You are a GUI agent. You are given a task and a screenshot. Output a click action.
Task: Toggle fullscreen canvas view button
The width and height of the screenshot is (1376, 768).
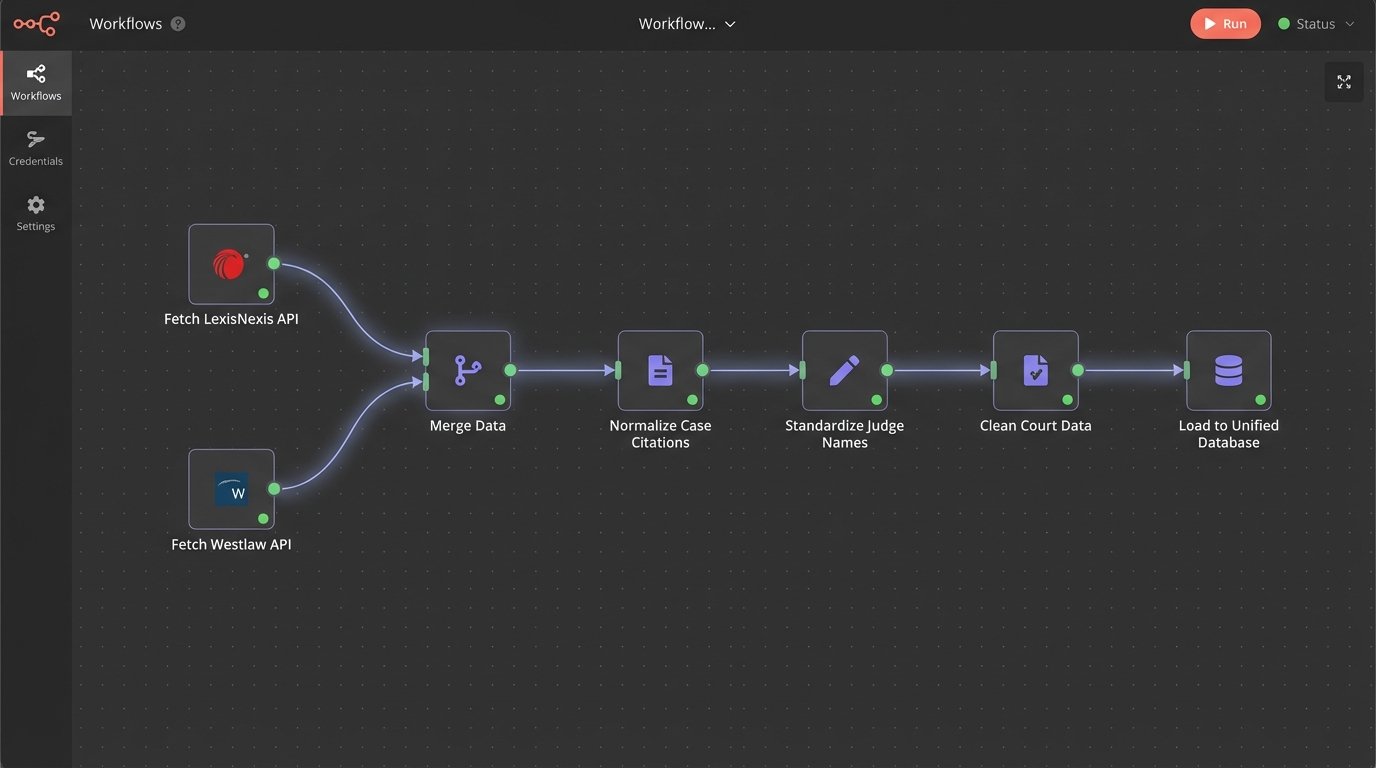pyautogui.click(x=1343, y=82)
